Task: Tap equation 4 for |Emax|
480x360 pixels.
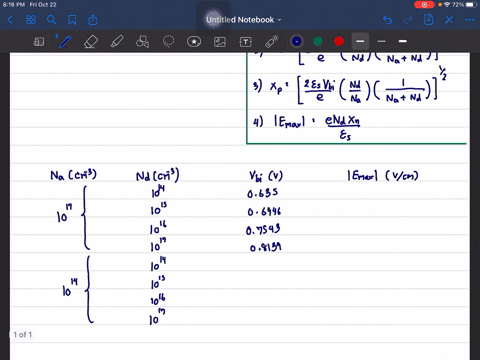Action: point(307,127)
